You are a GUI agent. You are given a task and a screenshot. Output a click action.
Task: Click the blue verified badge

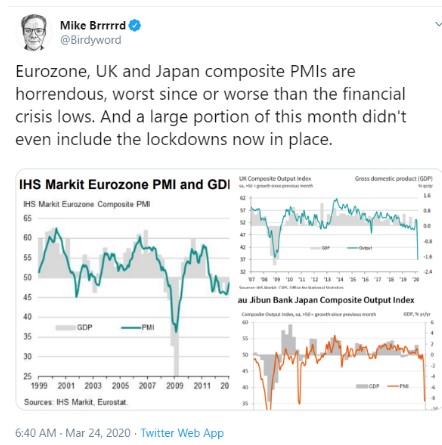click(135, 25)
